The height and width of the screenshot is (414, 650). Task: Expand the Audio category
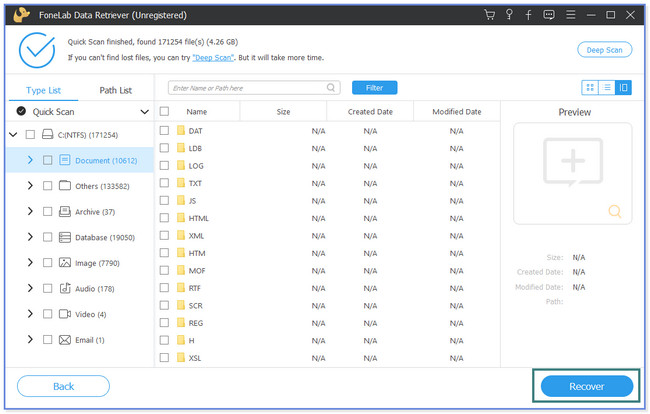[30, 288]
